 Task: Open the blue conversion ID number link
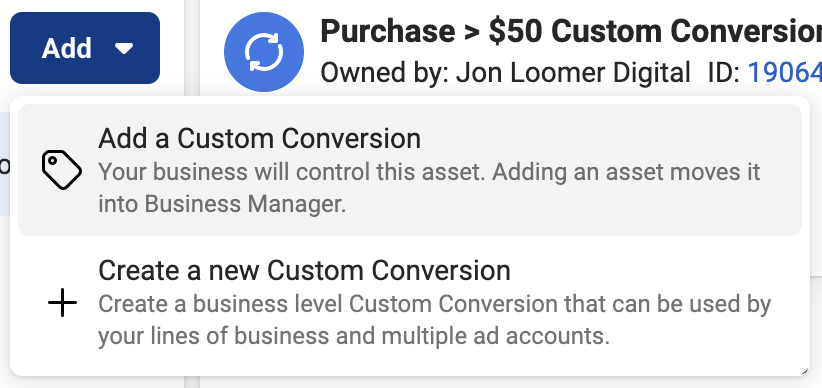pyautogui.click(x=784, y=73)
